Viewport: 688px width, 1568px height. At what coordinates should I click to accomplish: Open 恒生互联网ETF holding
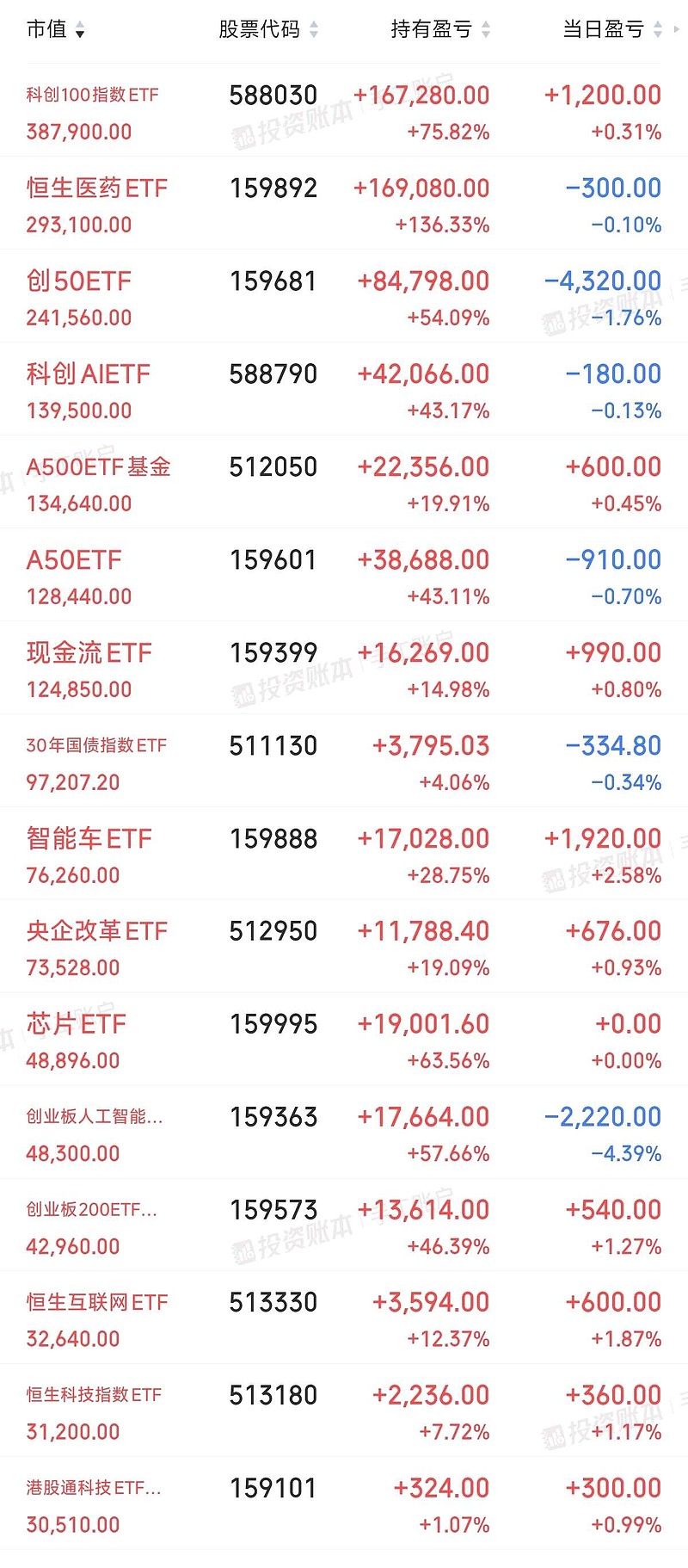coord(96,1302)
